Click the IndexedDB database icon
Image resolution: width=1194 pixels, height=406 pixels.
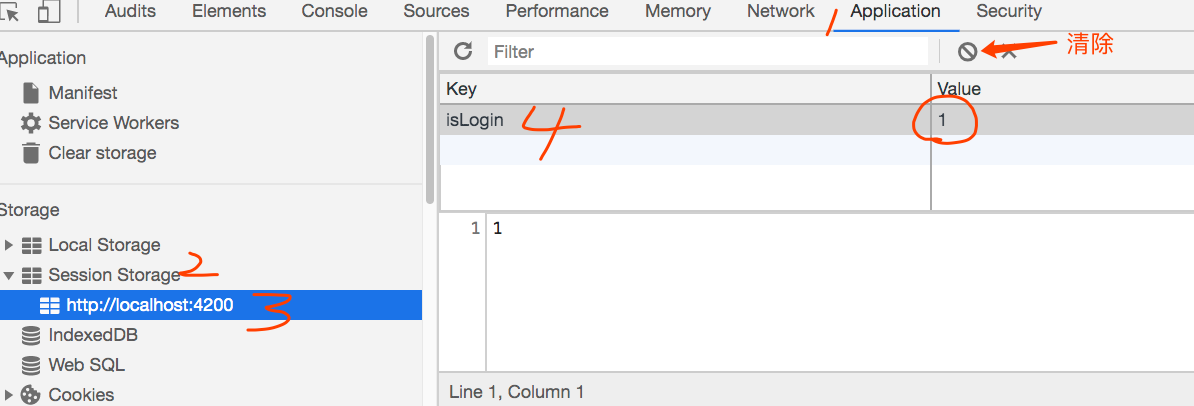point(30,335)
